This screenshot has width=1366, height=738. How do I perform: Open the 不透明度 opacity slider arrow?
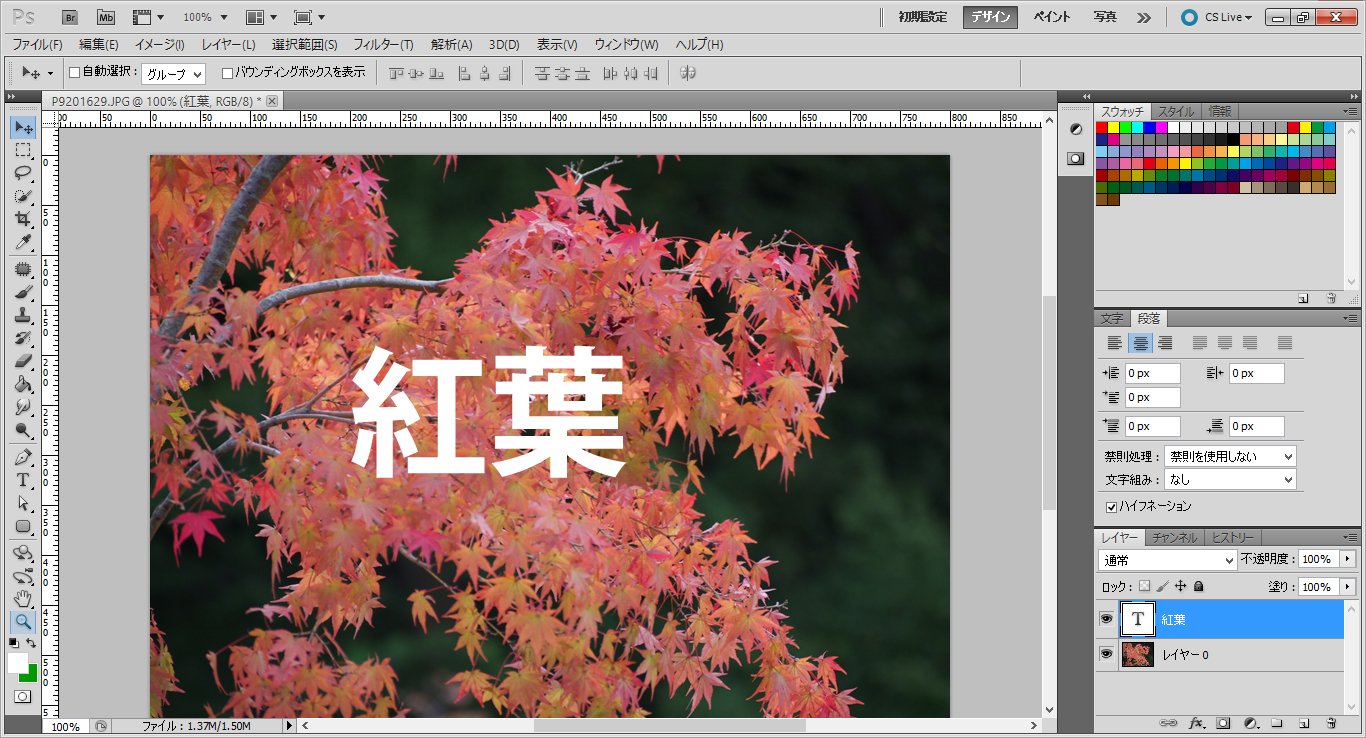(1348, 559)
